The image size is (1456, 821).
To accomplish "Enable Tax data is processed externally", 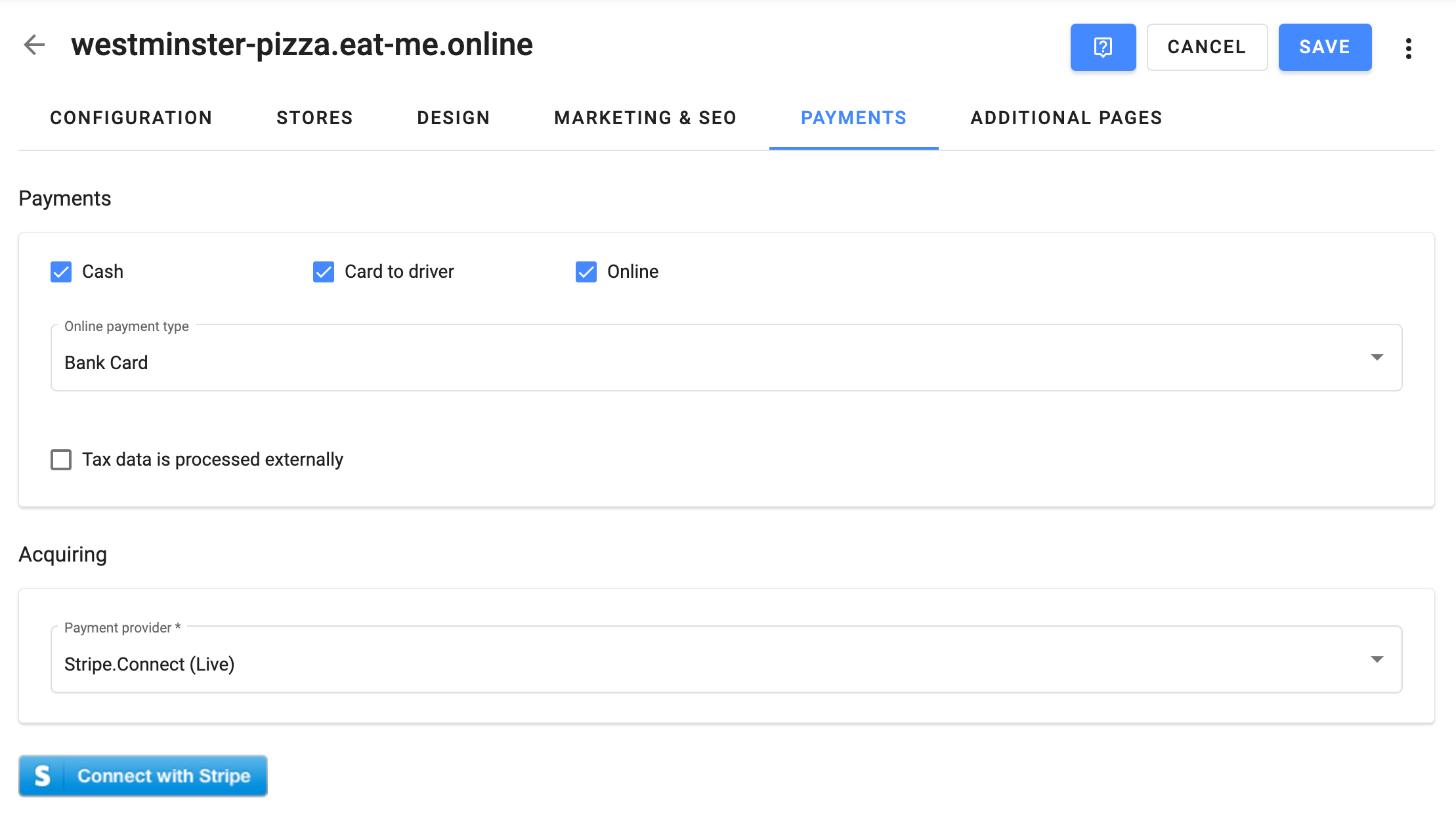I will click(x=61, y=460).
